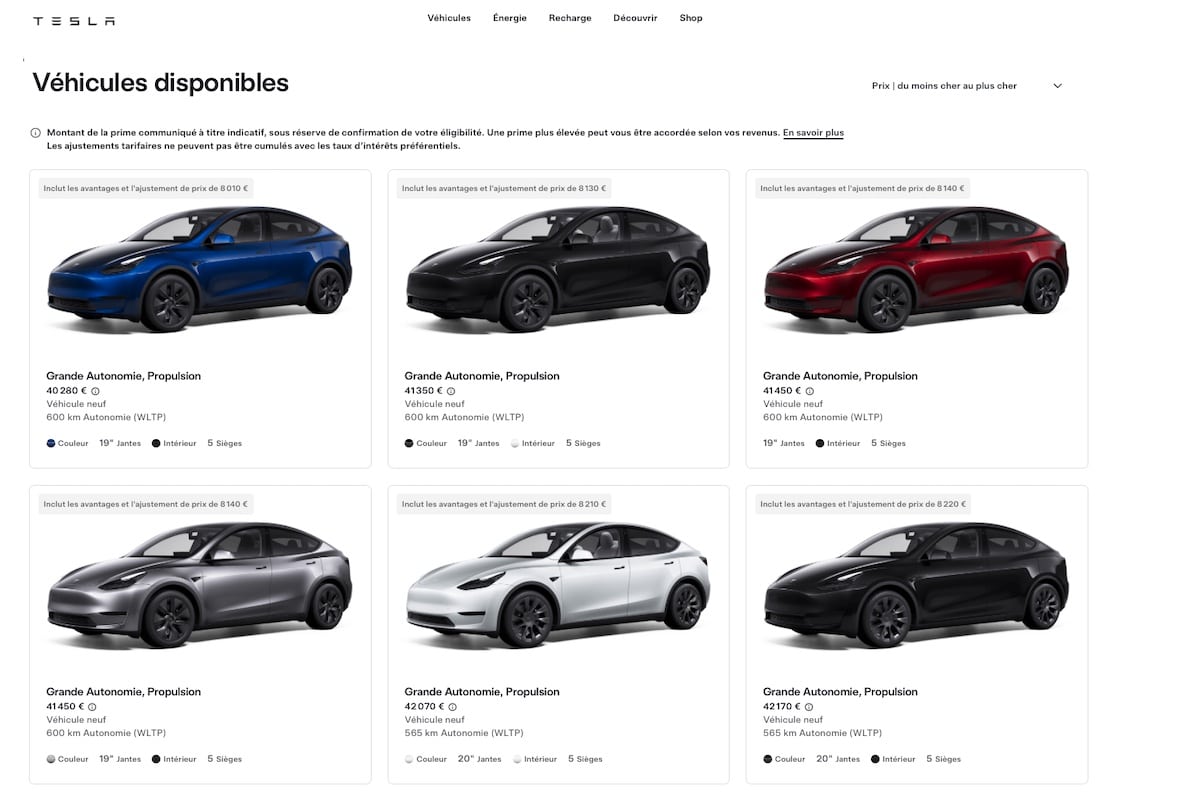Expand sort chevron arrow
1200x800 pixels.
click(1058, 86)
